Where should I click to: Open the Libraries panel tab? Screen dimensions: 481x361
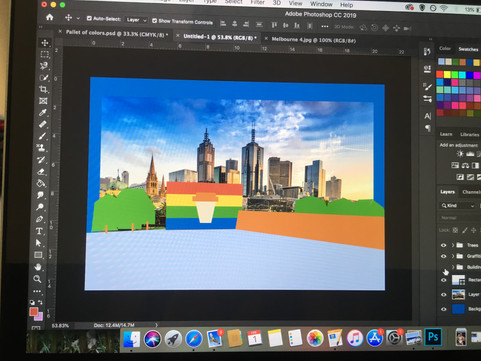point(469,134)
